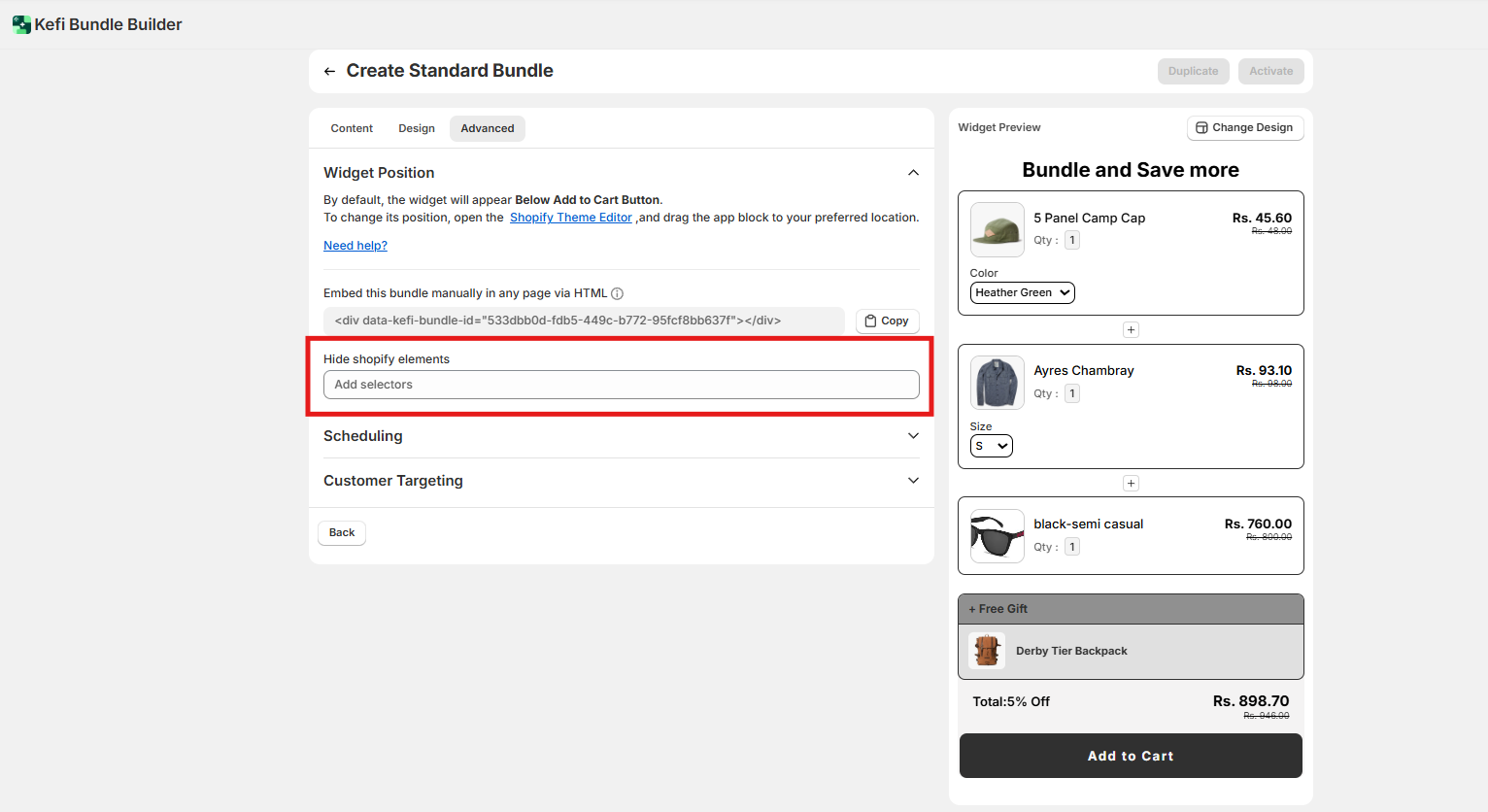Click the Add selectors input field
The width and height of the screenshot is (1488, 812).
621,385
